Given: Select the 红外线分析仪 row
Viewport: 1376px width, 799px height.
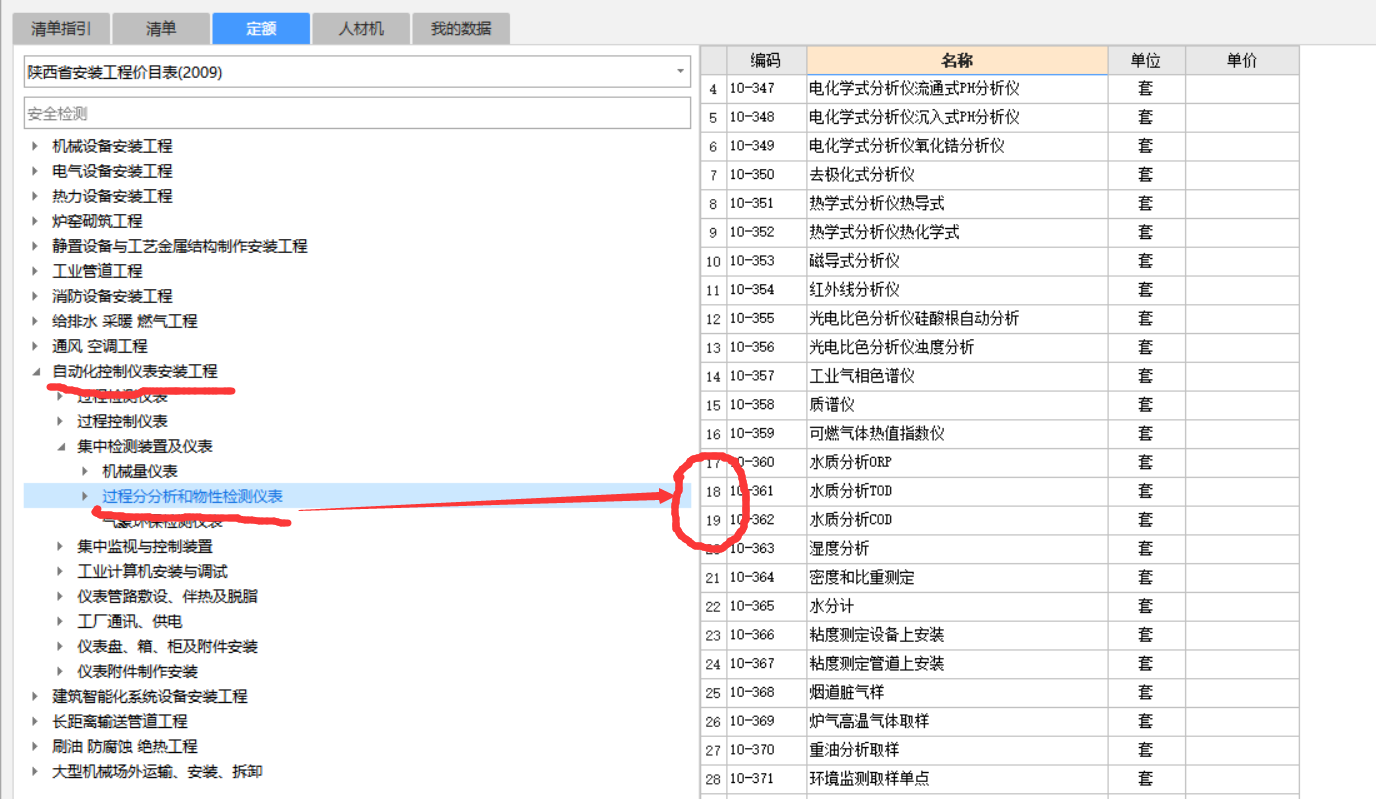Looking at the screenshot, I should coord(1000,290).
